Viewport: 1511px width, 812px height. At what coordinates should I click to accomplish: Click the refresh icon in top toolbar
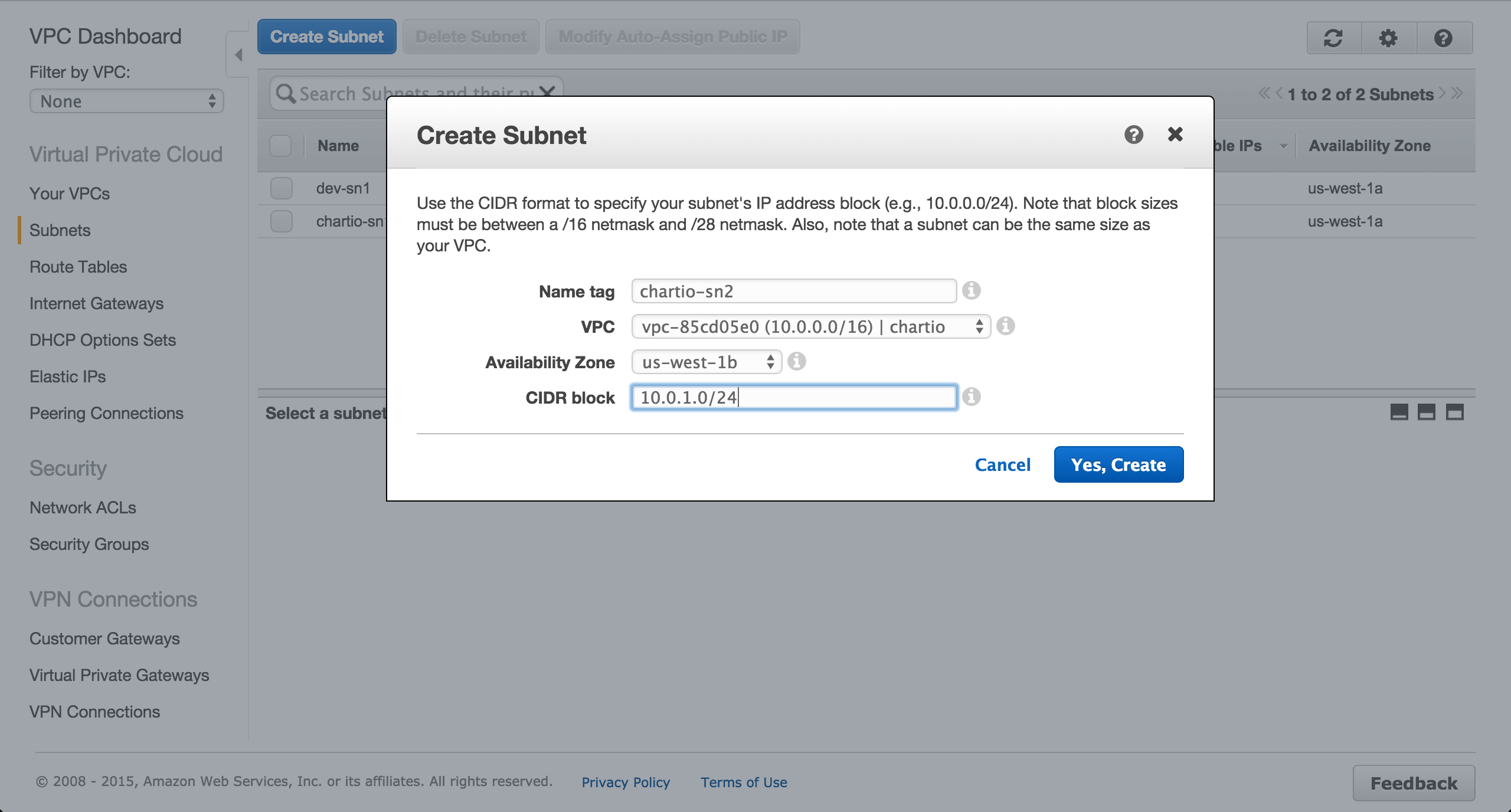pos(1333,38)
